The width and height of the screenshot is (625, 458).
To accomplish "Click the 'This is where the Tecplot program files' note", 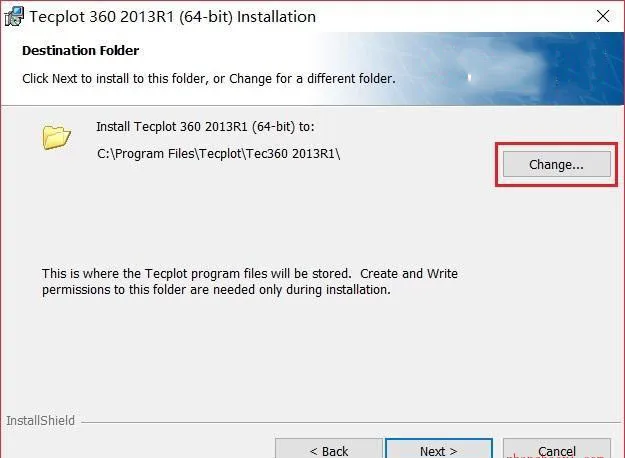I will [250, 281].
